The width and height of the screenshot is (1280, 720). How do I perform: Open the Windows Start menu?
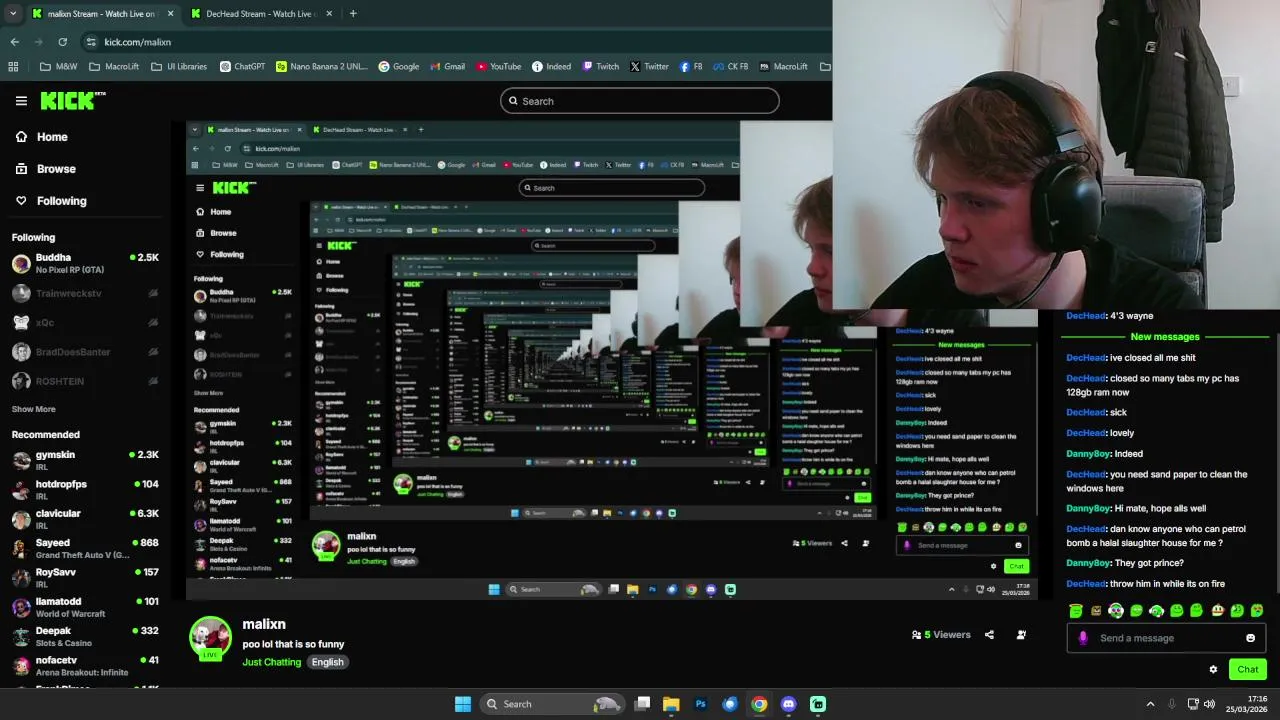pos(463,704)
